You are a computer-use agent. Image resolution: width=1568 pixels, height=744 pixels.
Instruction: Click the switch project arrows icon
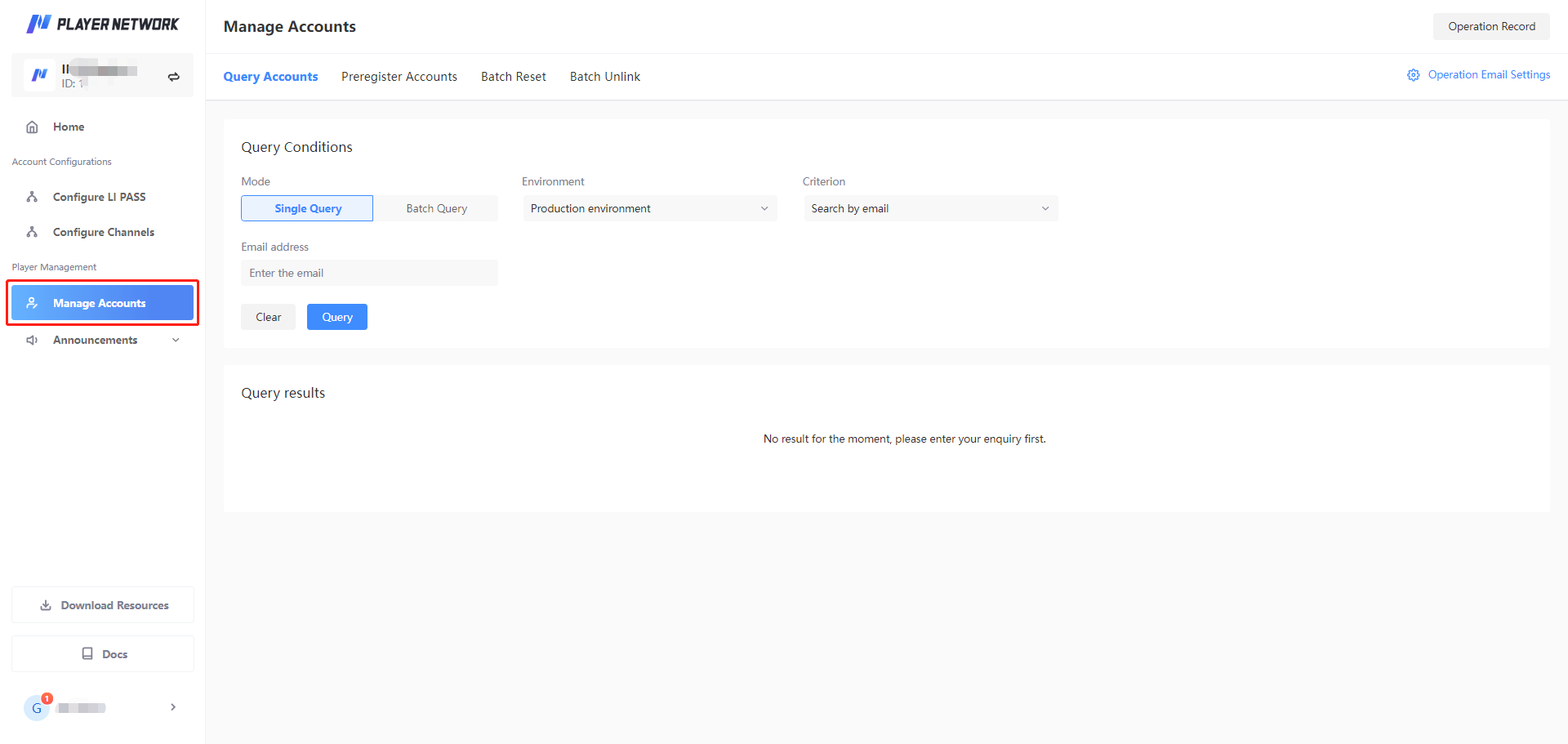[173, 77]
